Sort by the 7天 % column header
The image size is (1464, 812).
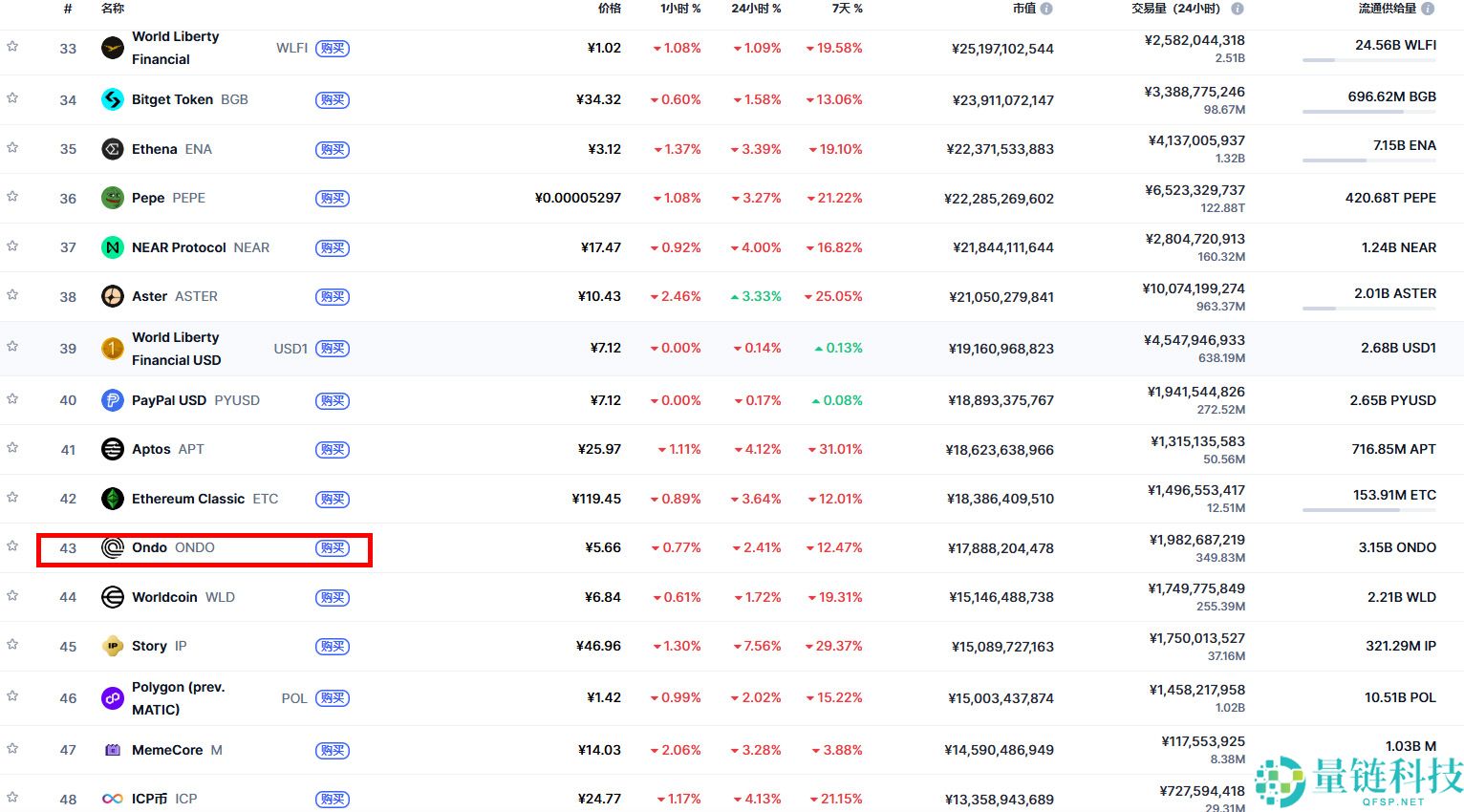847,9
